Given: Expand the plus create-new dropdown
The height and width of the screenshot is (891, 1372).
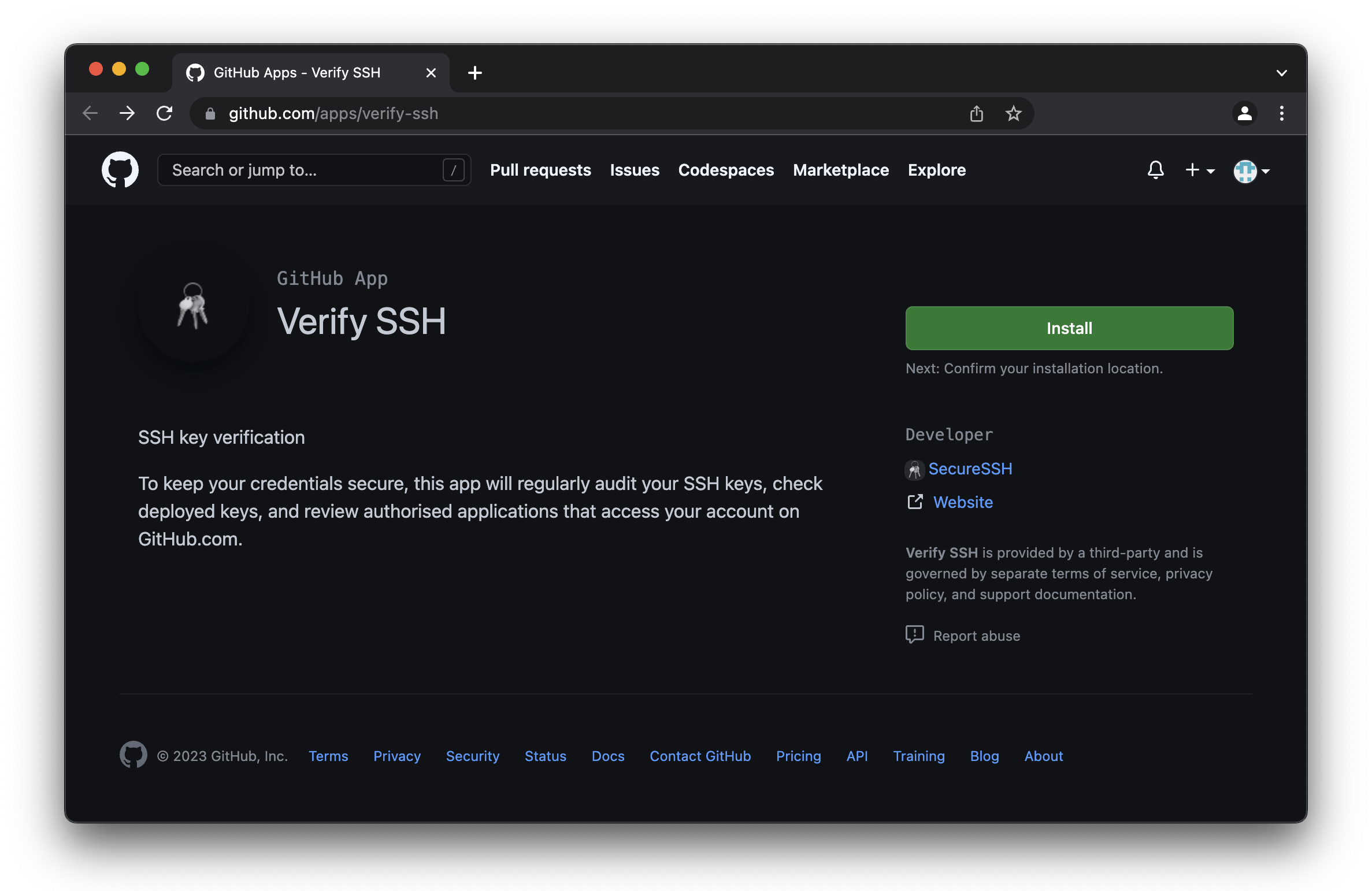Looking at the screenshot, I should point(1200,170).
